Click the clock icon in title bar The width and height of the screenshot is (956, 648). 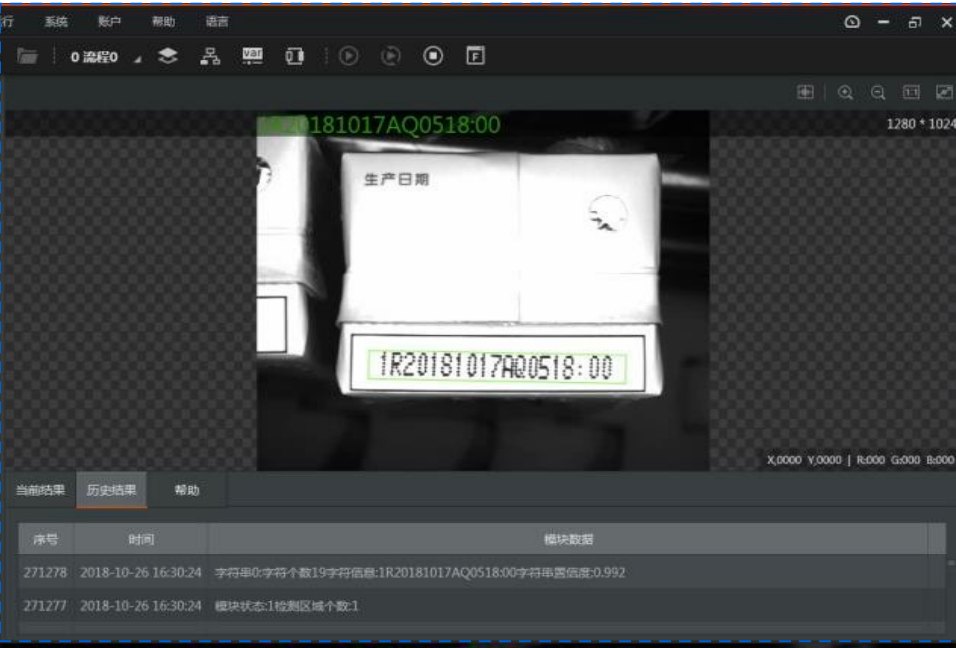(852, 23)
